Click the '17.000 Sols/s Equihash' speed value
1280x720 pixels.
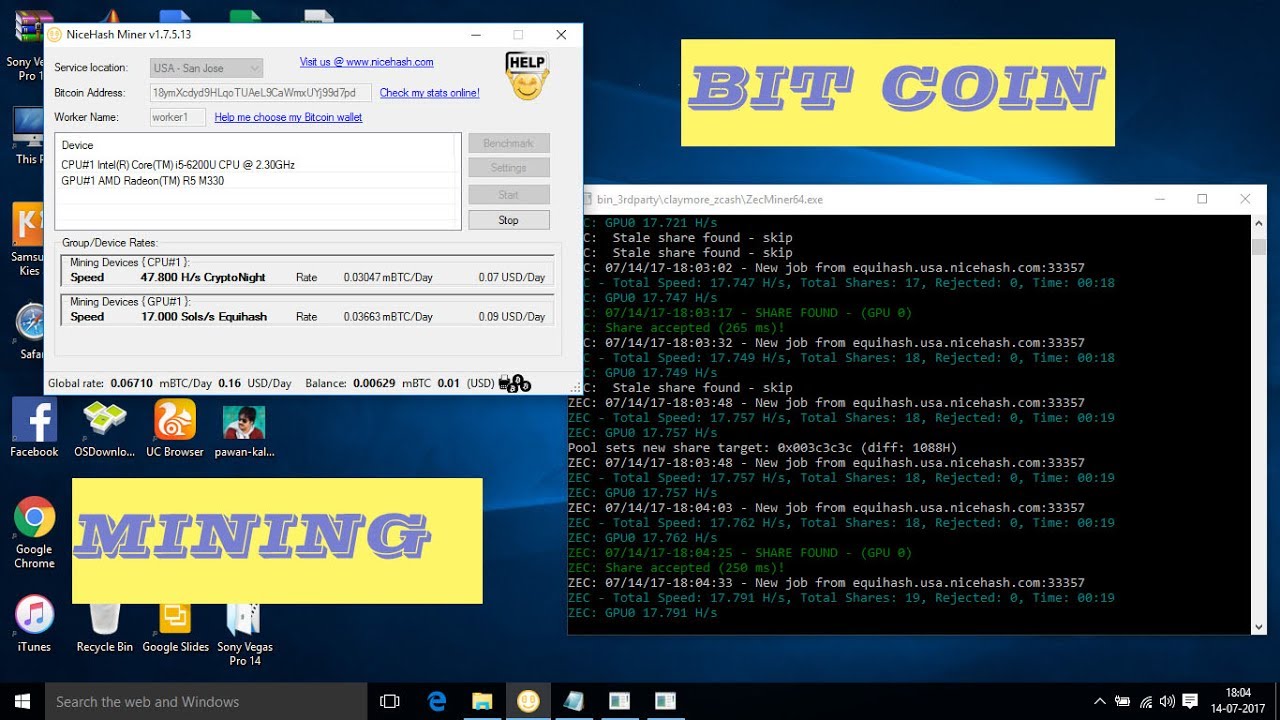coord(203,316)
